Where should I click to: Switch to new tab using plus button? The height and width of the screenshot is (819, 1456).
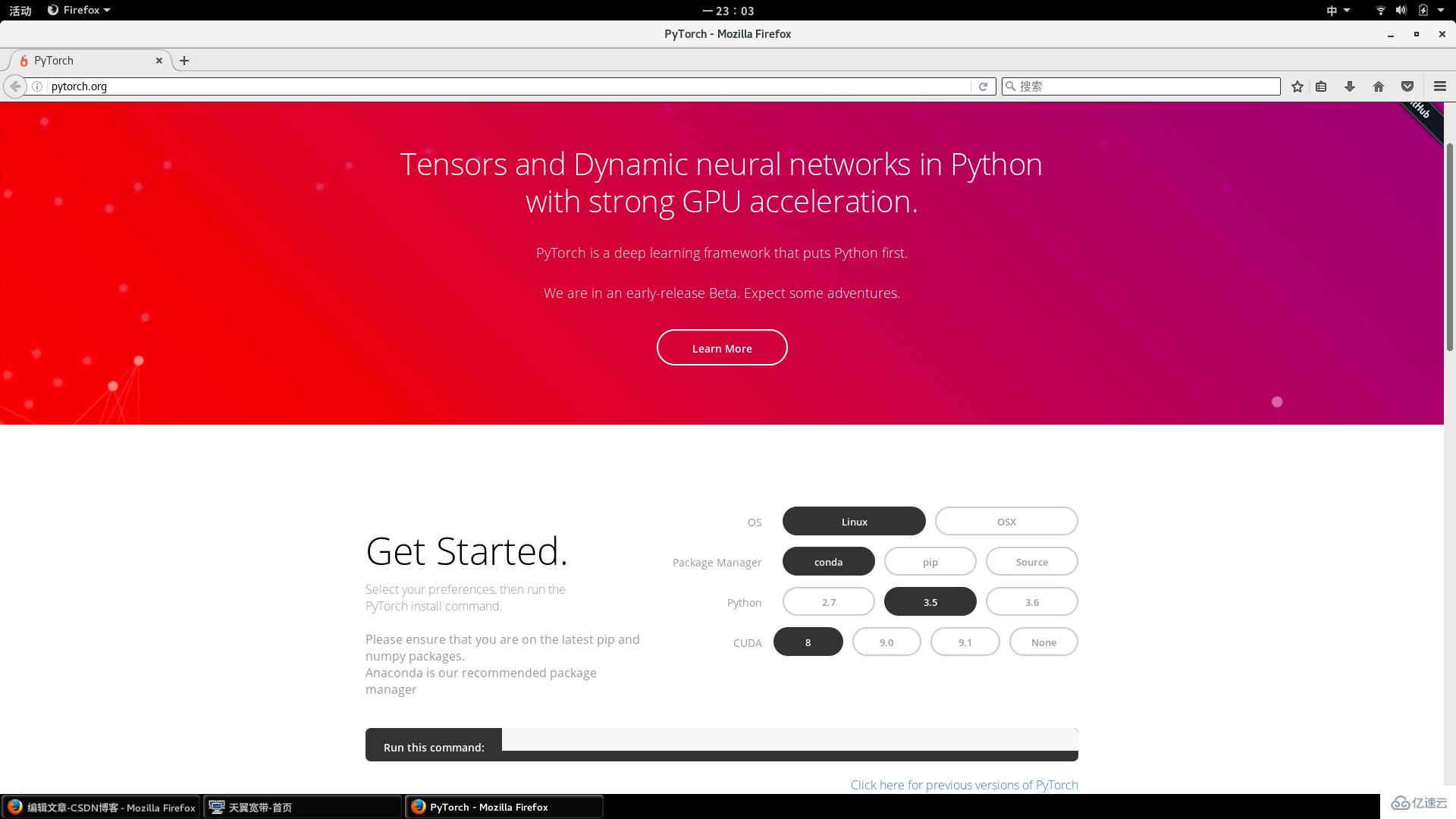pyautogui.click(x=186, y=60)
